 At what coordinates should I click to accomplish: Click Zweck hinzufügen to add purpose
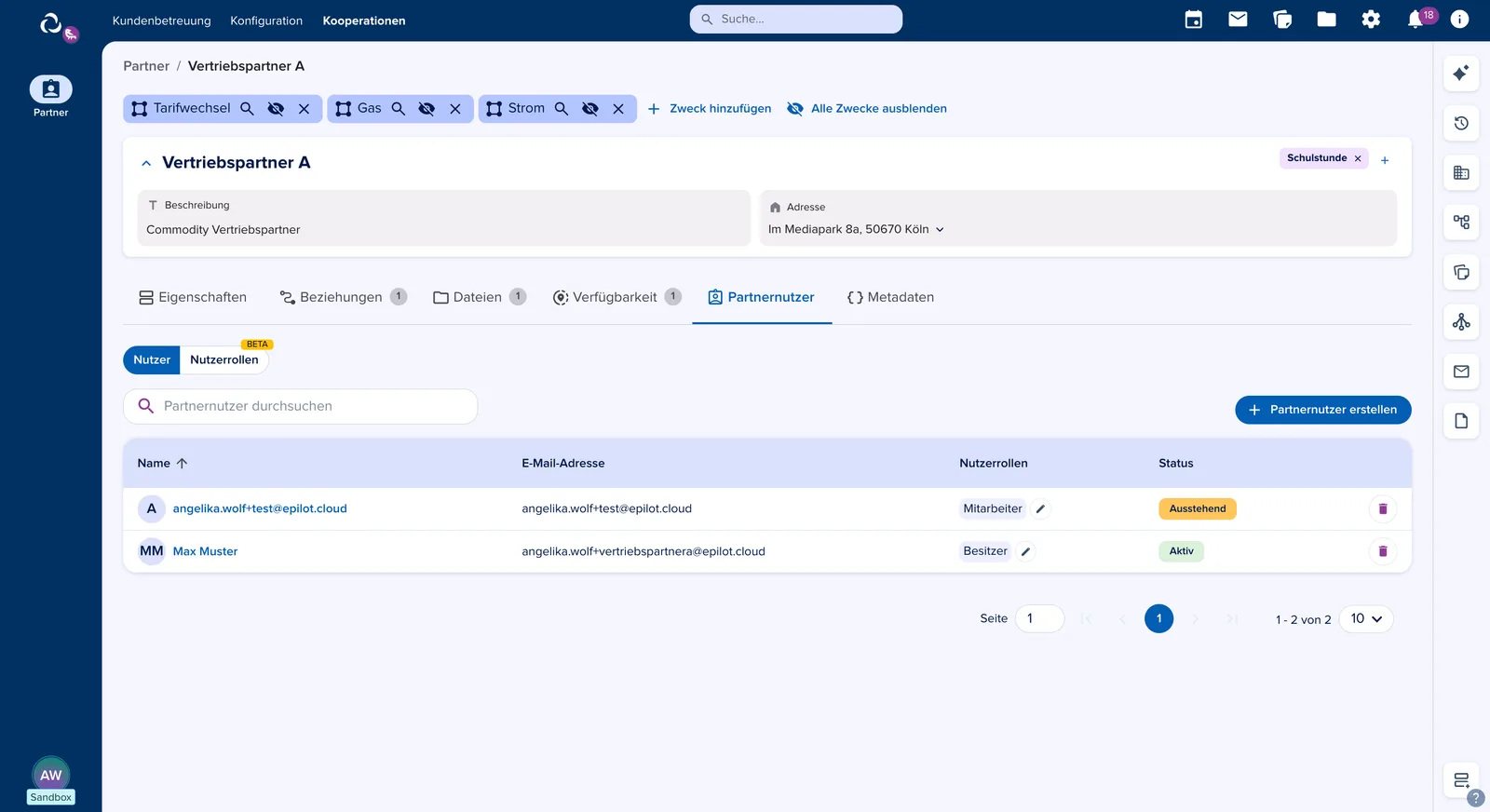pyautogui.click(x=710, y=109)
